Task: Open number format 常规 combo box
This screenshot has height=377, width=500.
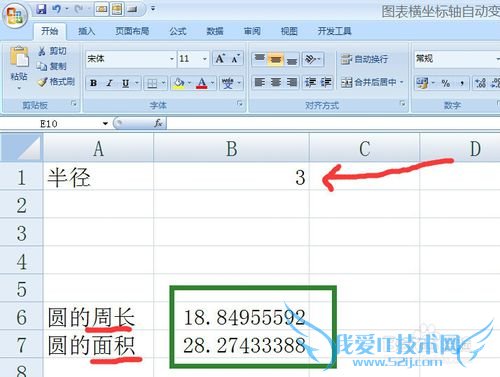Action: pyautogui.click(x=457, y=59)
